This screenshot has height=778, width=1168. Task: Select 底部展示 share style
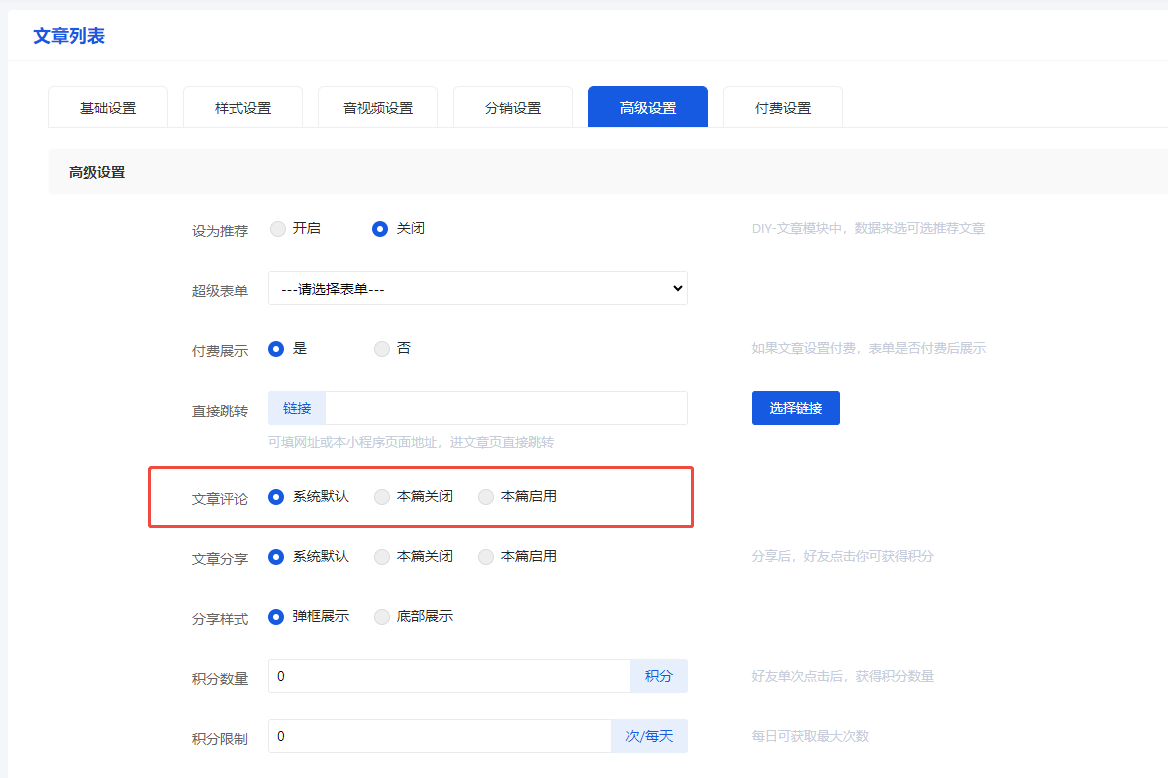[x=382, y=617]
